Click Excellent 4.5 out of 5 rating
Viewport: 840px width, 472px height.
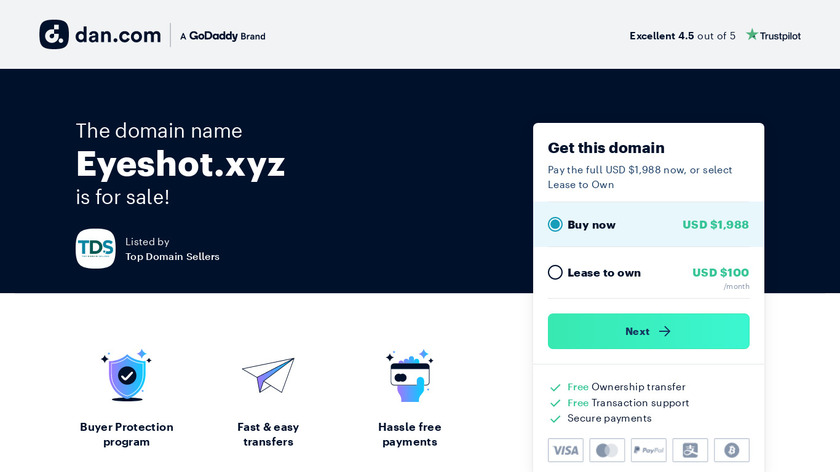[x=682, y=36]
